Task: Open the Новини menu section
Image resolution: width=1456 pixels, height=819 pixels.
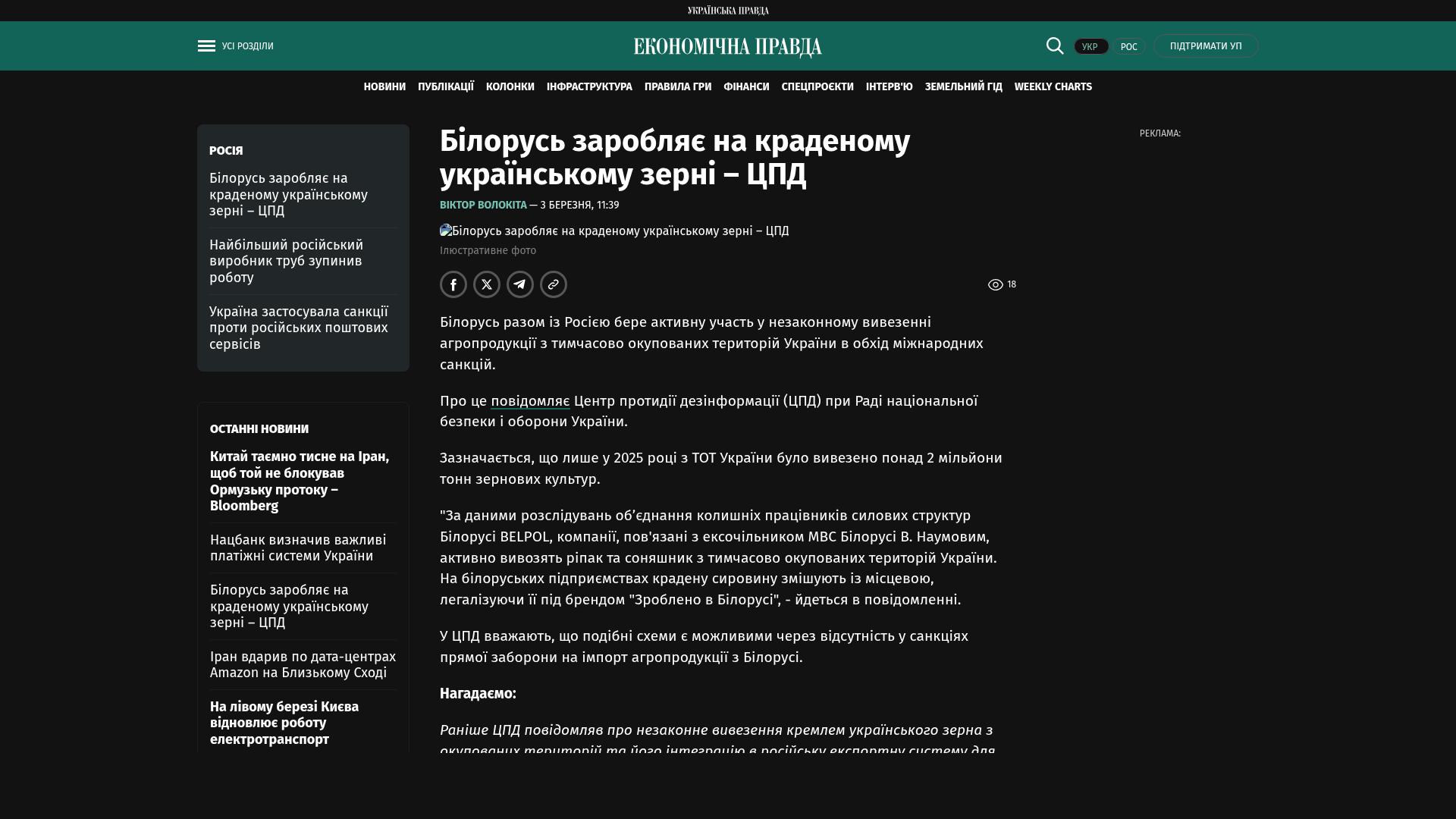Action: 384,87
